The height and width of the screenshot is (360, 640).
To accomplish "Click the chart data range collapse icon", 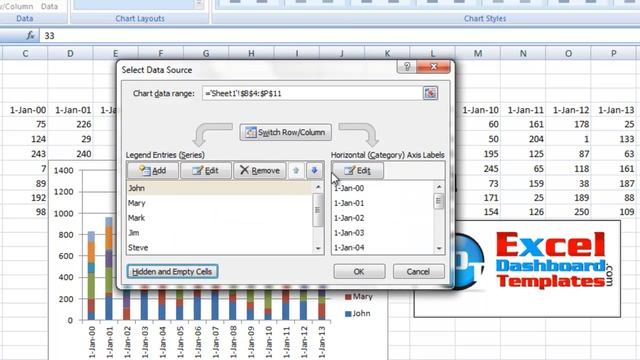I will coord(430,93).
